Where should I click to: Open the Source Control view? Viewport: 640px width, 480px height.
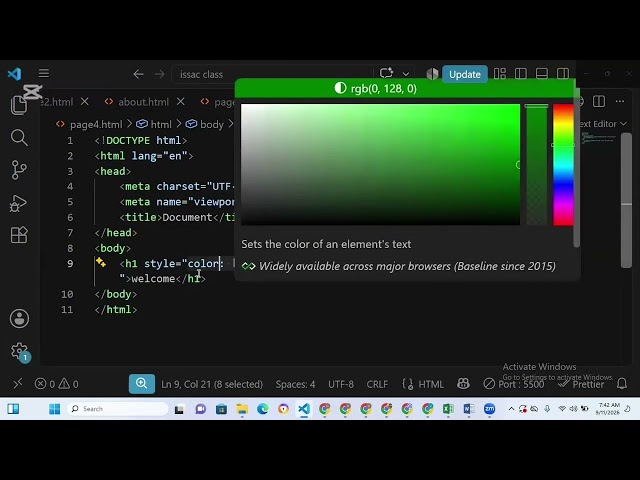pyautogui.click(x=19, y=170)
